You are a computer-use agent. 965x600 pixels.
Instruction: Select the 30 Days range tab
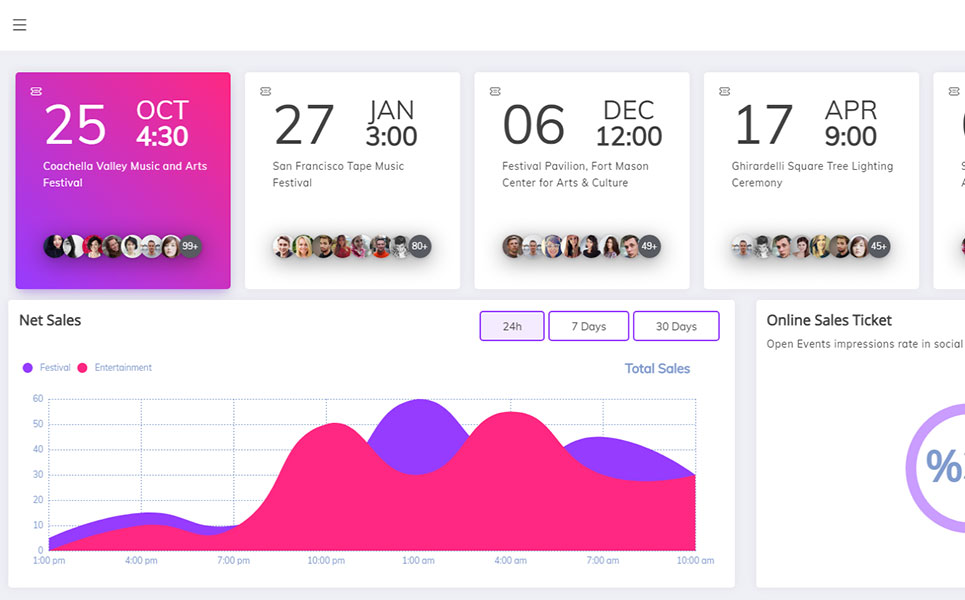[676, 326]
